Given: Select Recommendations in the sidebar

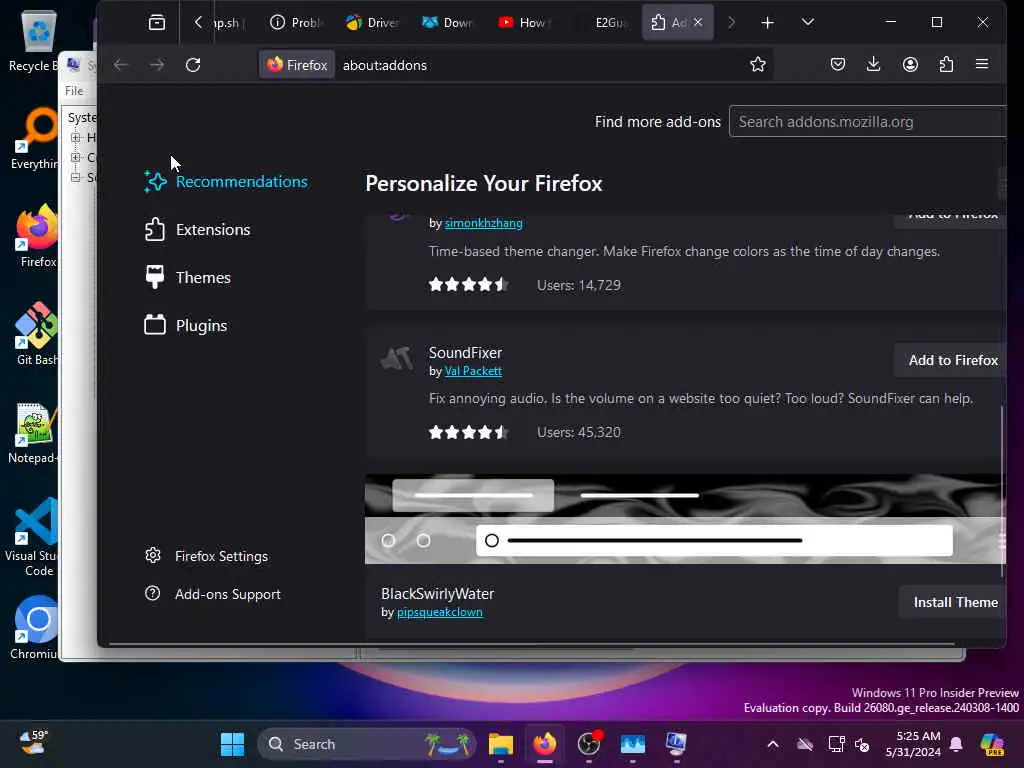Looking at the screenshot, I should point(226,182).
